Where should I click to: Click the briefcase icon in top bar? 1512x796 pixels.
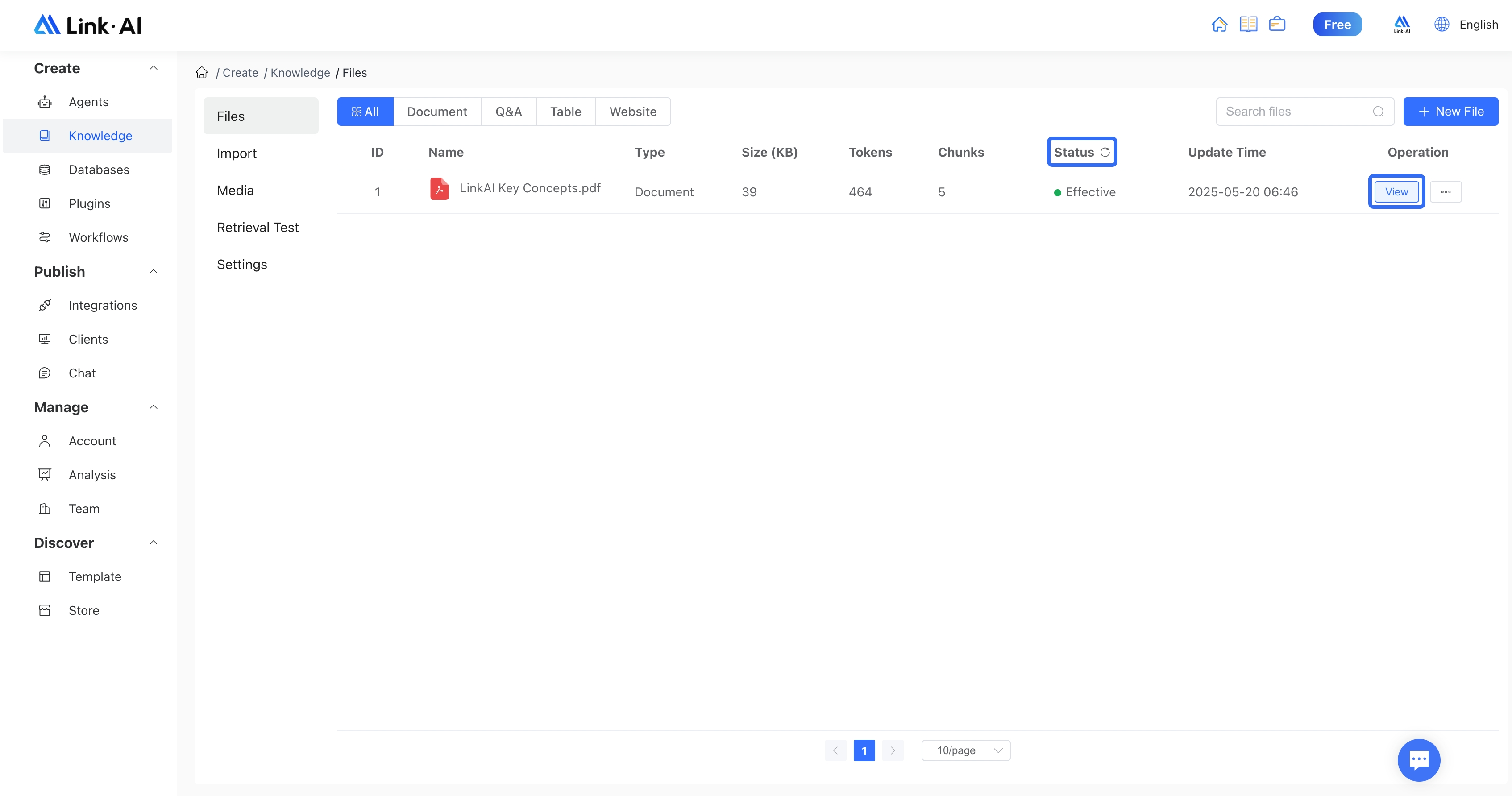click(1277, 24)
